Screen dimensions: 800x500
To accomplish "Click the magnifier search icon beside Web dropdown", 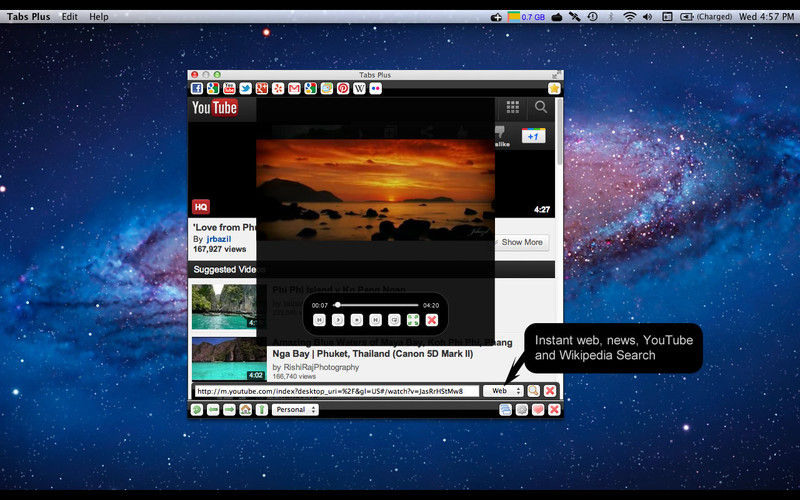I will coord(534,391).
